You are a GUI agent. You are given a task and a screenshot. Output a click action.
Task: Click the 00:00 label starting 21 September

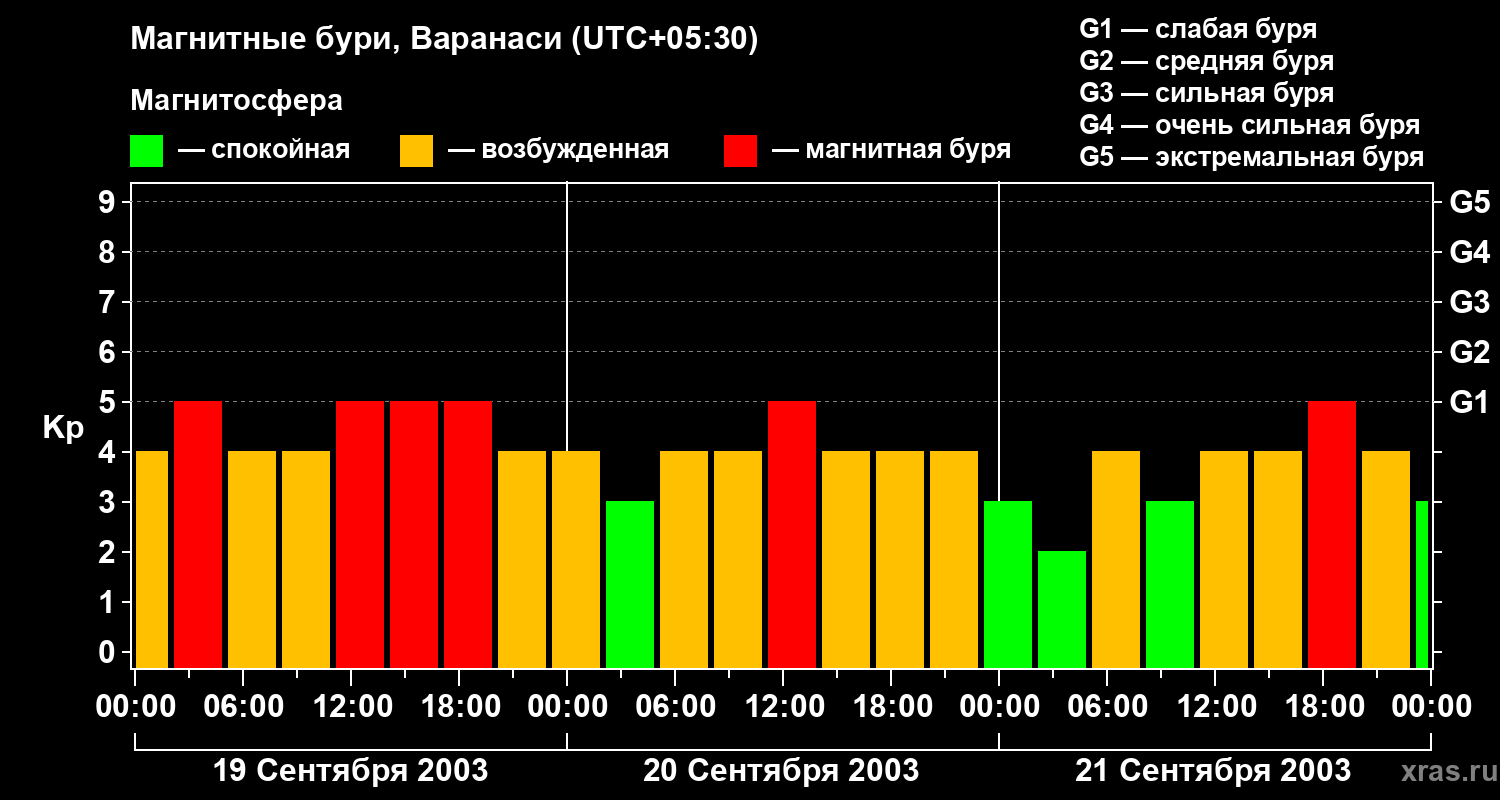click(x=998, y=706)
